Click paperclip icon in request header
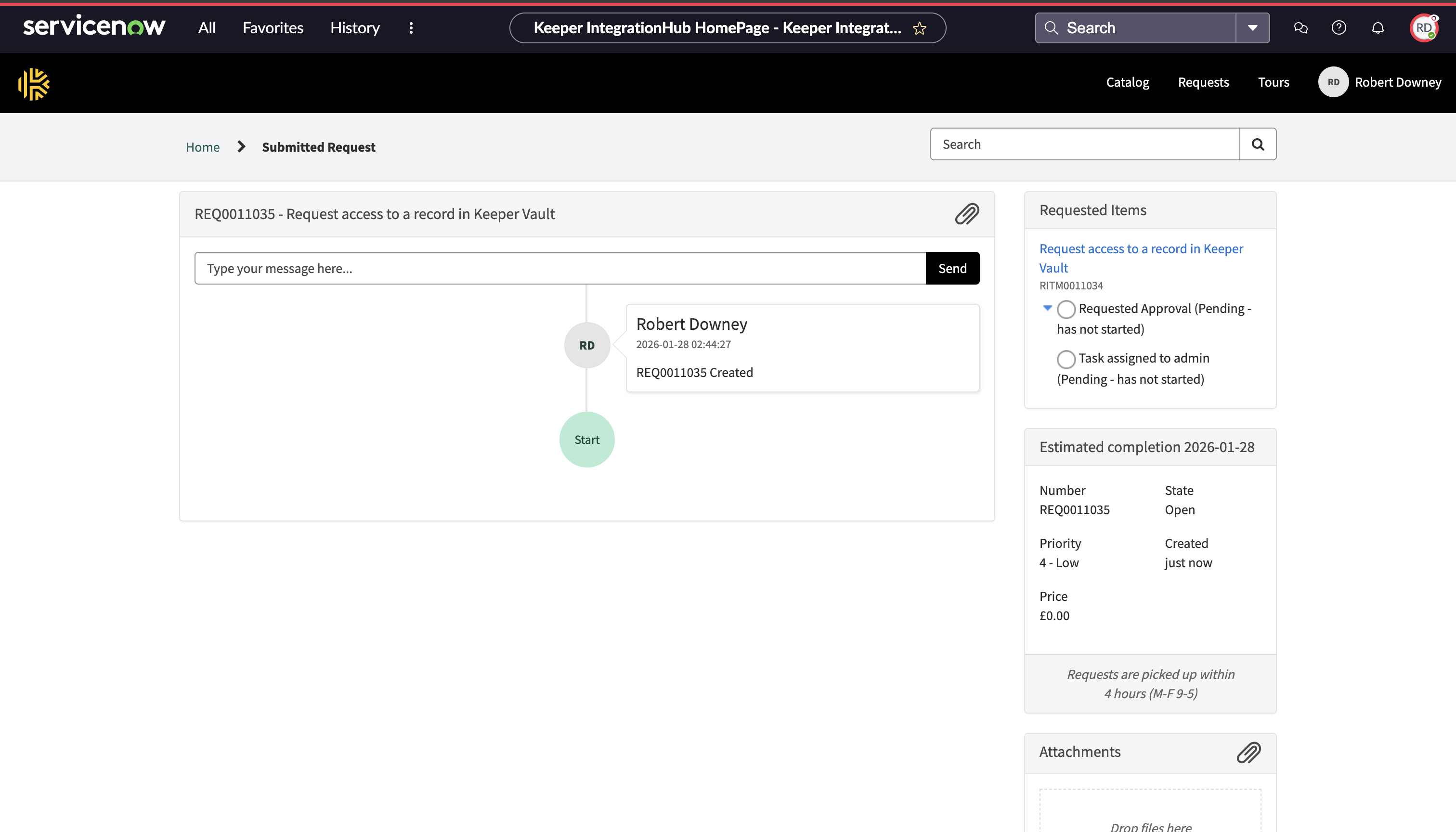The width and height of the screenshot is (1456, 832). coord(967,214)
